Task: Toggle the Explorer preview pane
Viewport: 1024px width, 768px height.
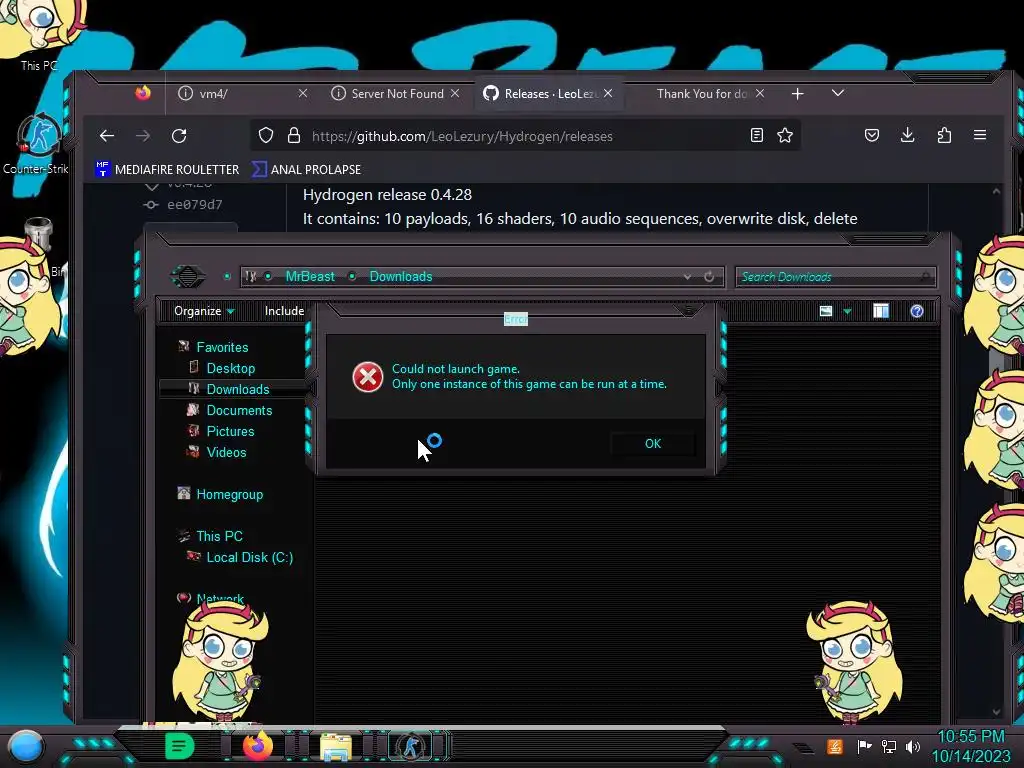Action: (881, 311)
